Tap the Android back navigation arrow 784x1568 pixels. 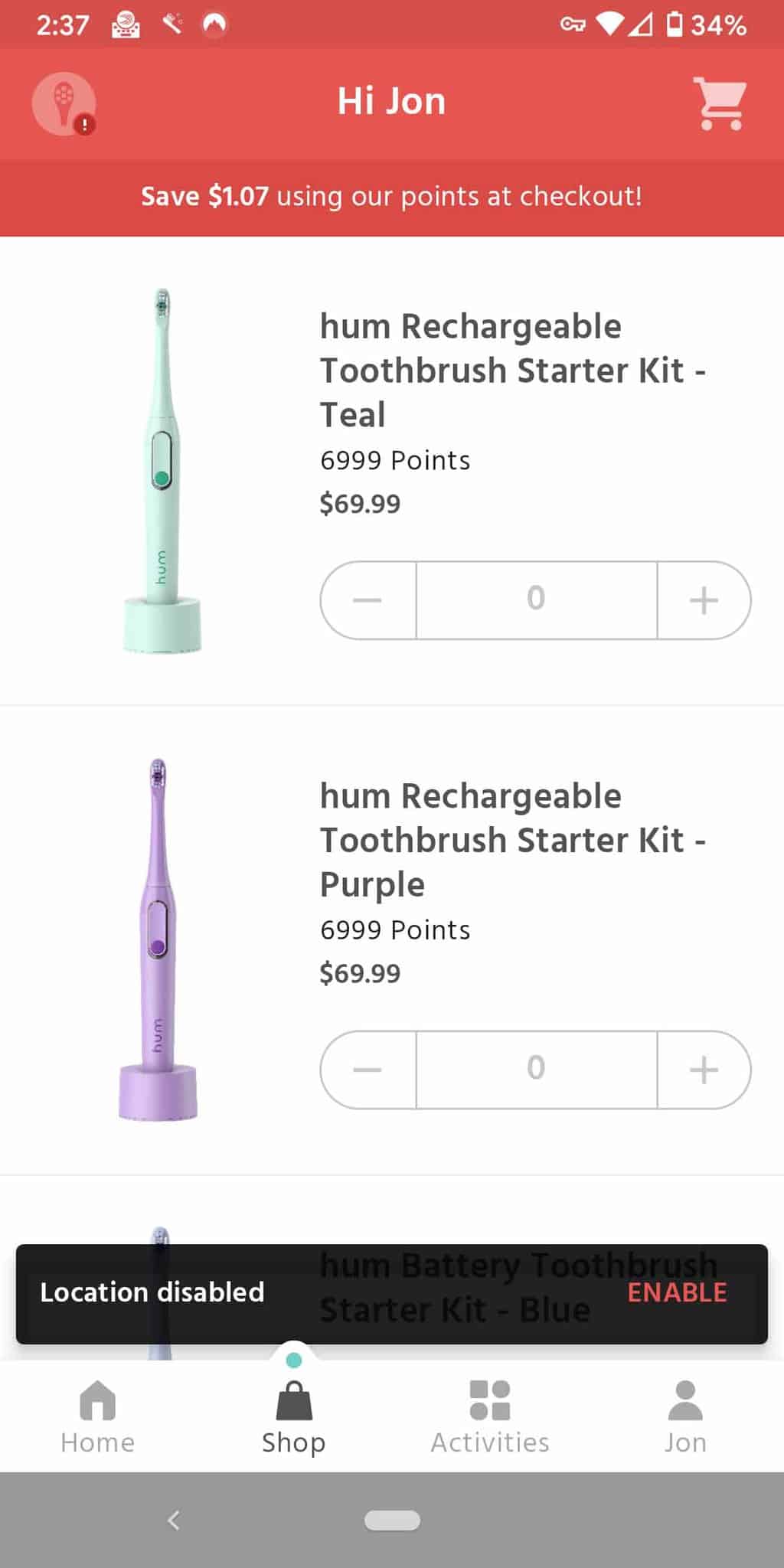[174, 1520]
